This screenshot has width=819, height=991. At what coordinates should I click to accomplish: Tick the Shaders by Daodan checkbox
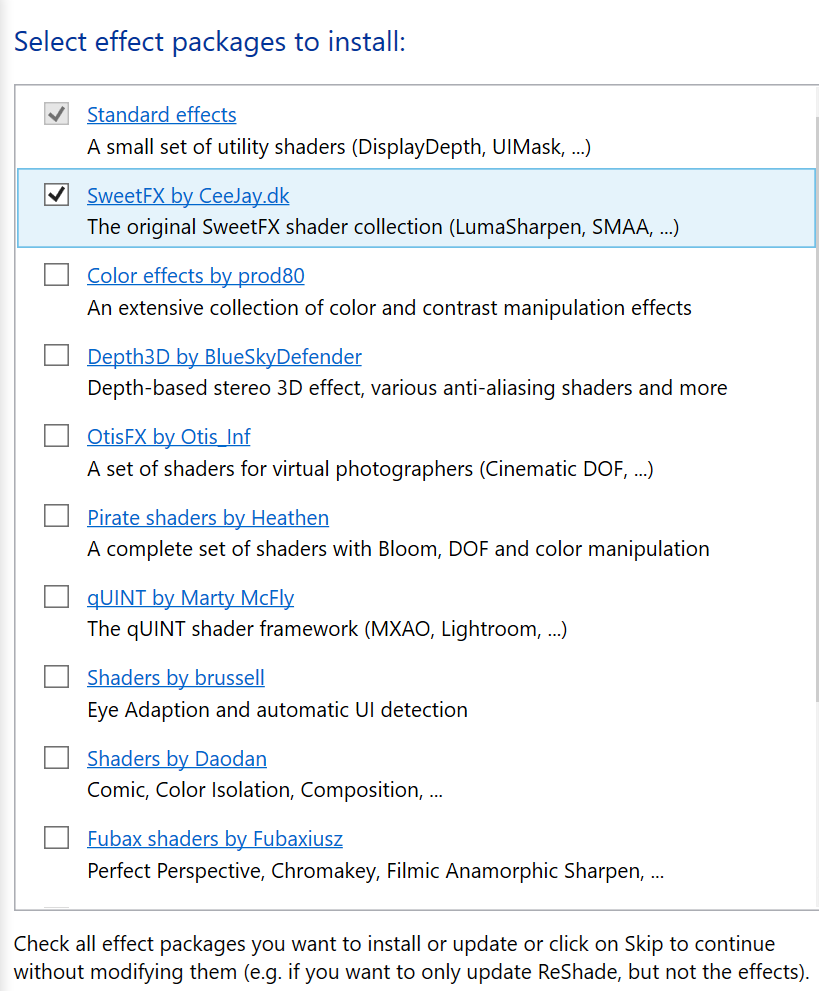coord(57,758)
